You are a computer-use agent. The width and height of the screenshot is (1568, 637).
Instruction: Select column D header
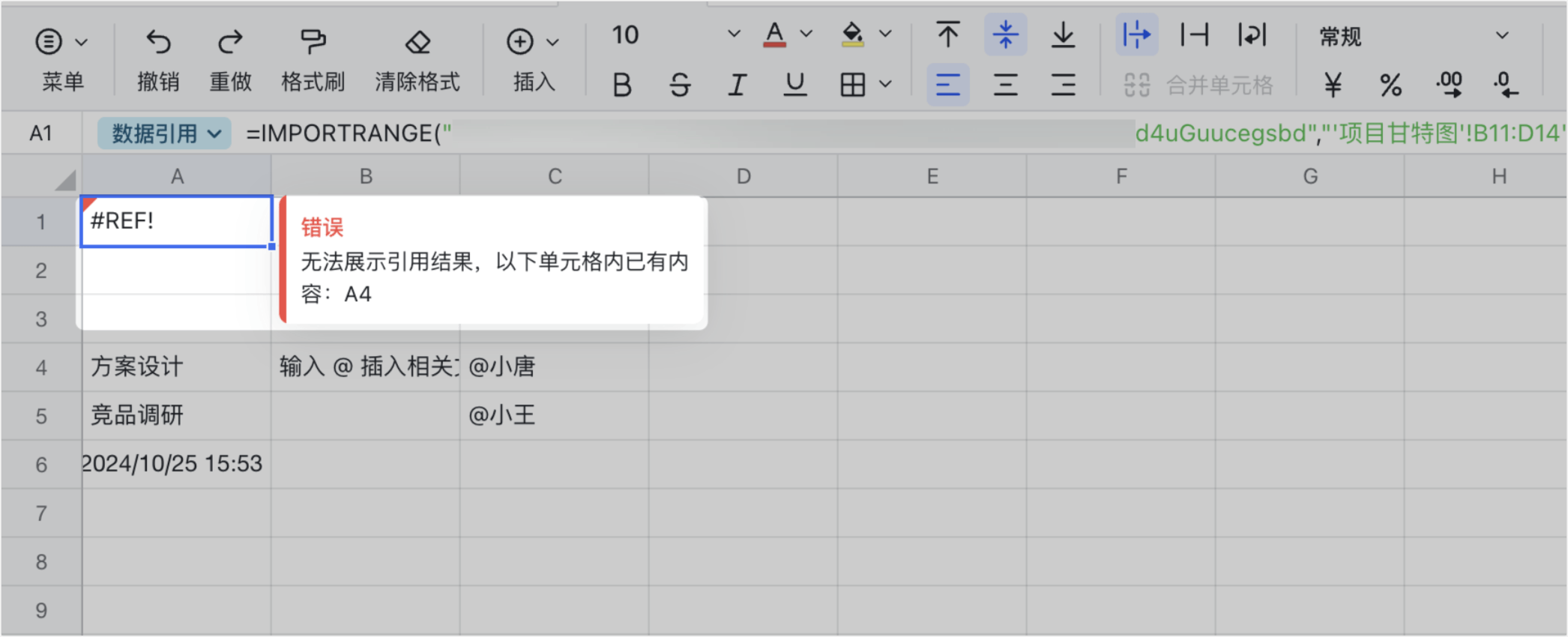(x=743, y=177)
